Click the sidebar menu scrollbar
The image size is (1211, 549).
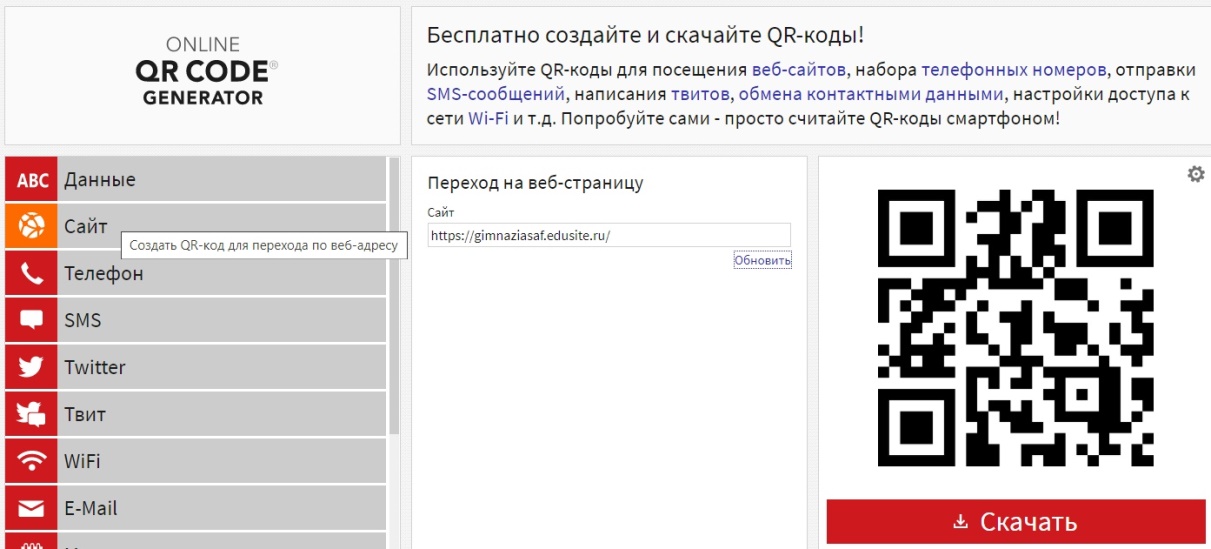tap(394, 296)
